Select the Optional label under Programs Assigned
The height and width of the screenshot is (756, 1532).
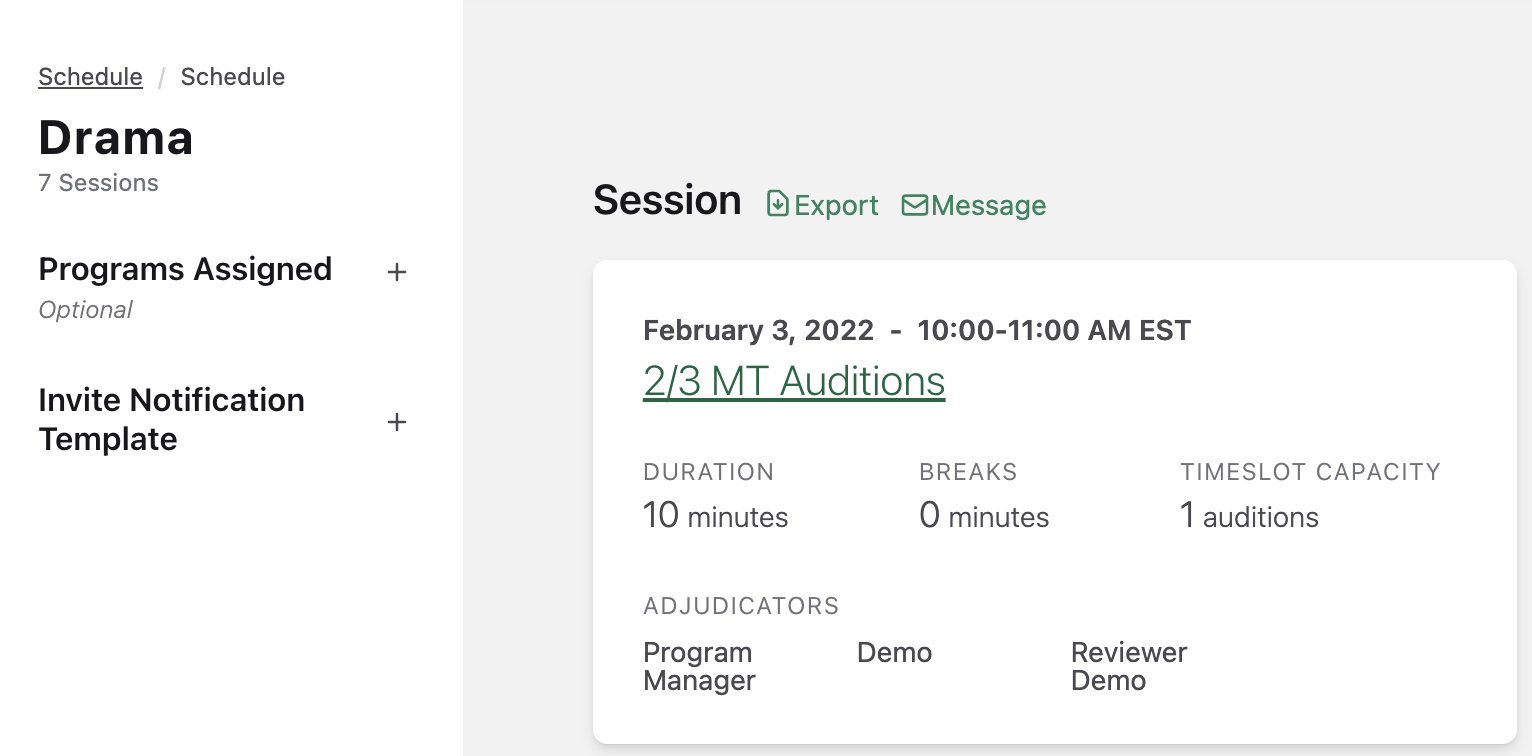(85, 310)
